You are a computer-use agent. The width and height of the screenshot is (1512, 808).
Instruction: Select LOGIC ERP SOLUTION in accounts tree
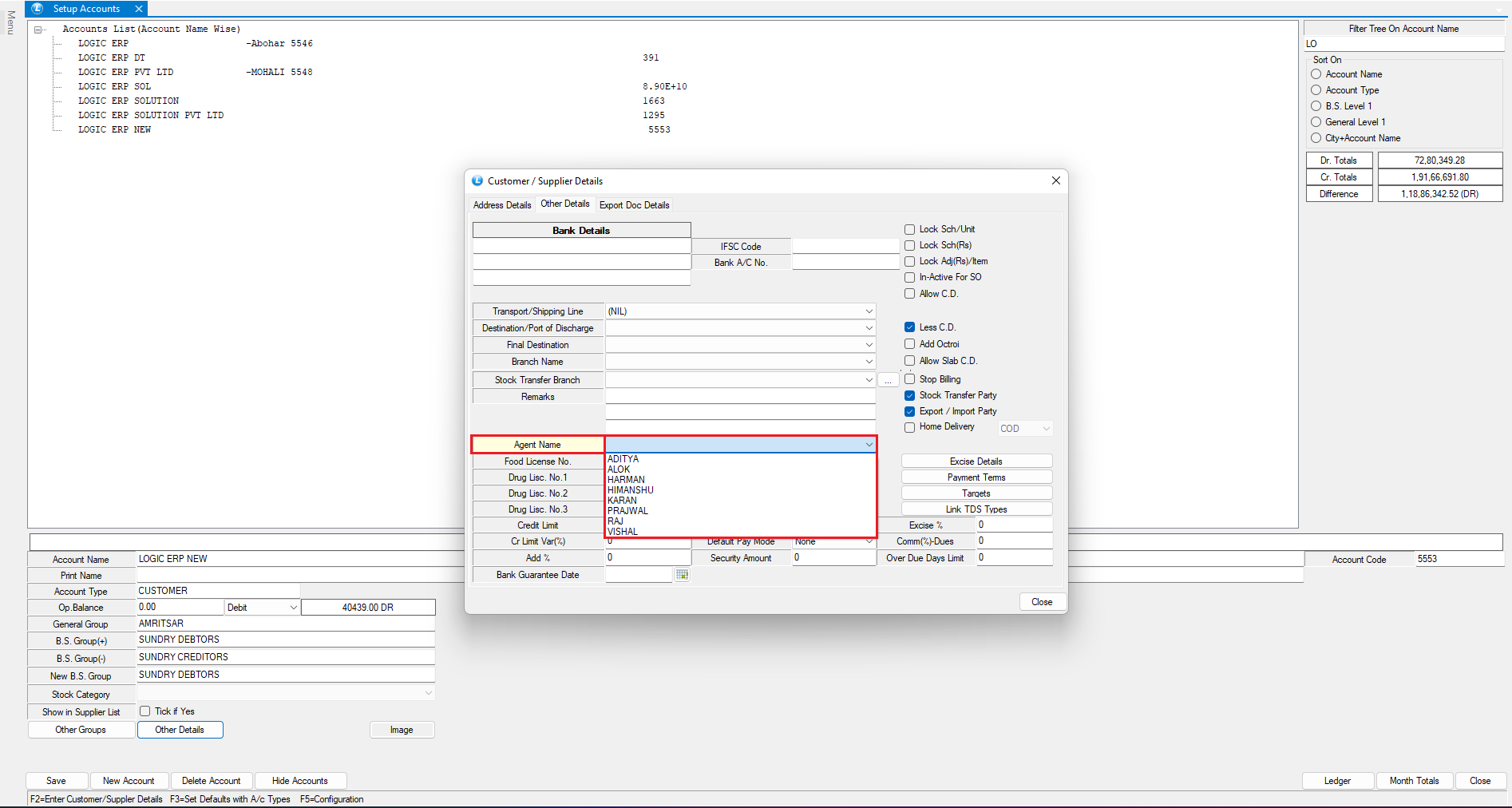(x=129, y=101)
